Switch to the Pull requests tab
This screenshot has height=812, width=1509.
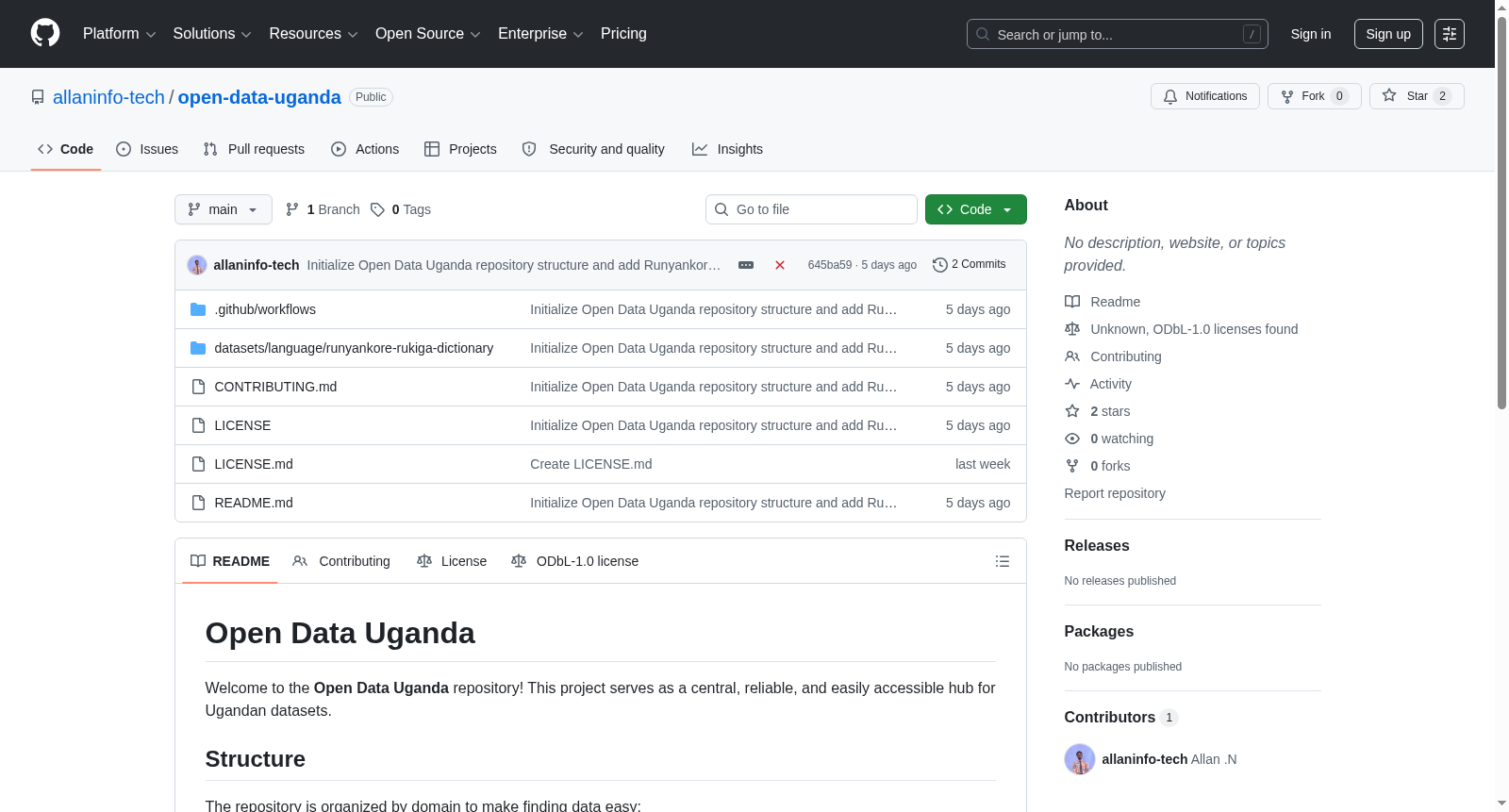(x=254, y=149)
